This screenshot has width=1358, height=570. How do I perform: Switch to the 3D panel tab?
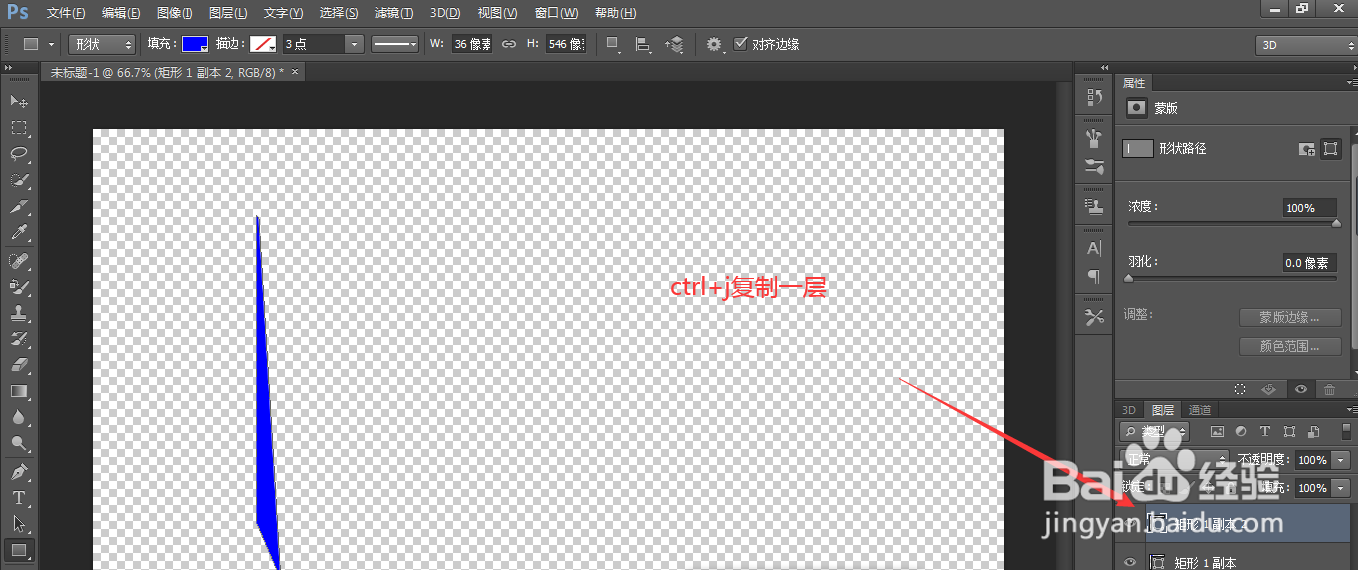pyautogui.click(x=1129, y=410)
